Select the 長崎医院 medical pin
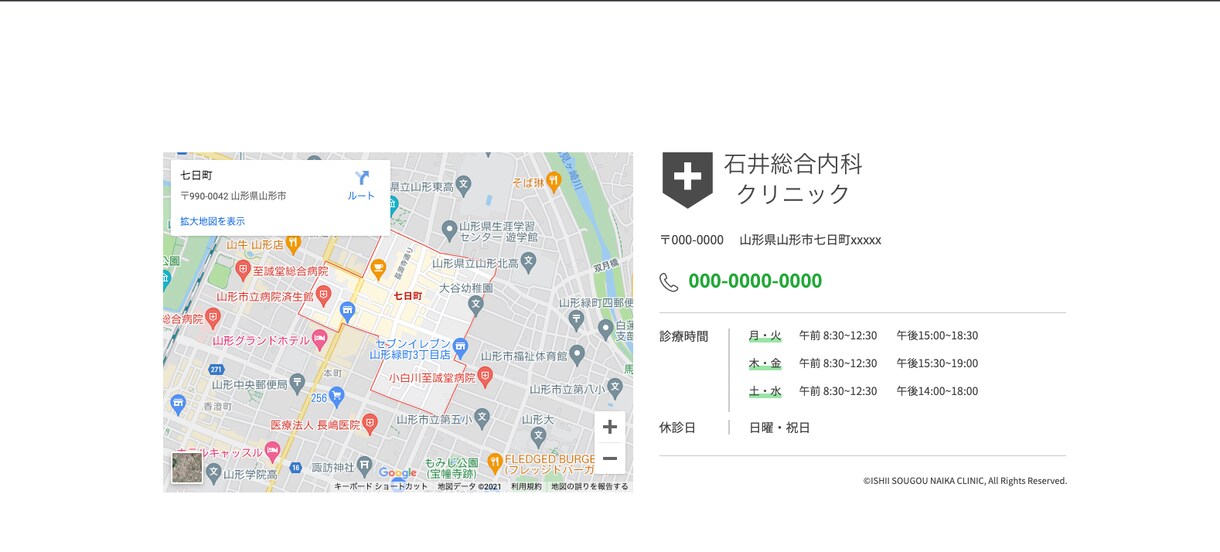This screenshot has height=552, width=1220. point(369,424)
